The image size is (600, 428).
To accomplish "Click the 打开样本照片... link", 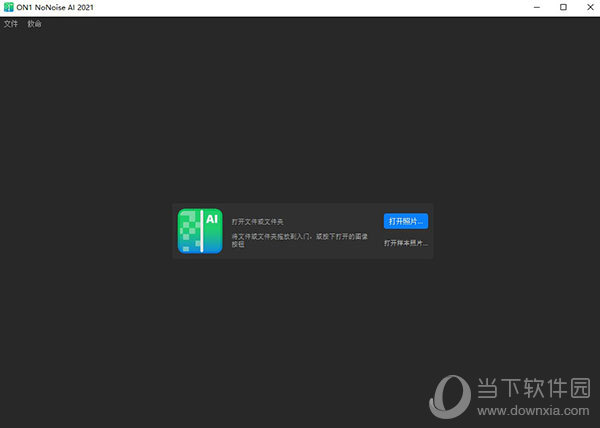I will tap(406, 243).
